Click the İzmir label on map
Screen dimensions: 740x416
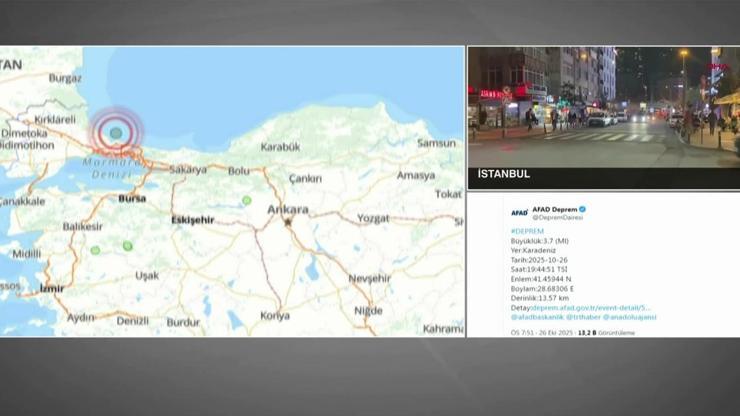click(51, 288)
